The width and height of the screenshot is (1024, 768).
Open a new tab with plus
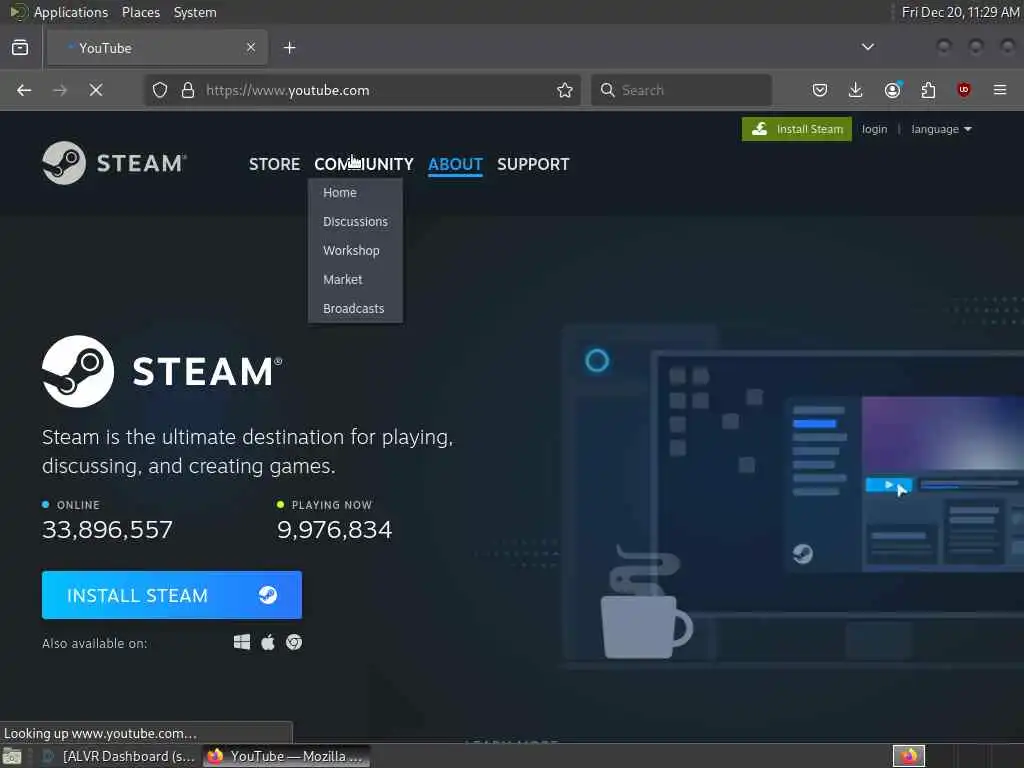point(290,48)
